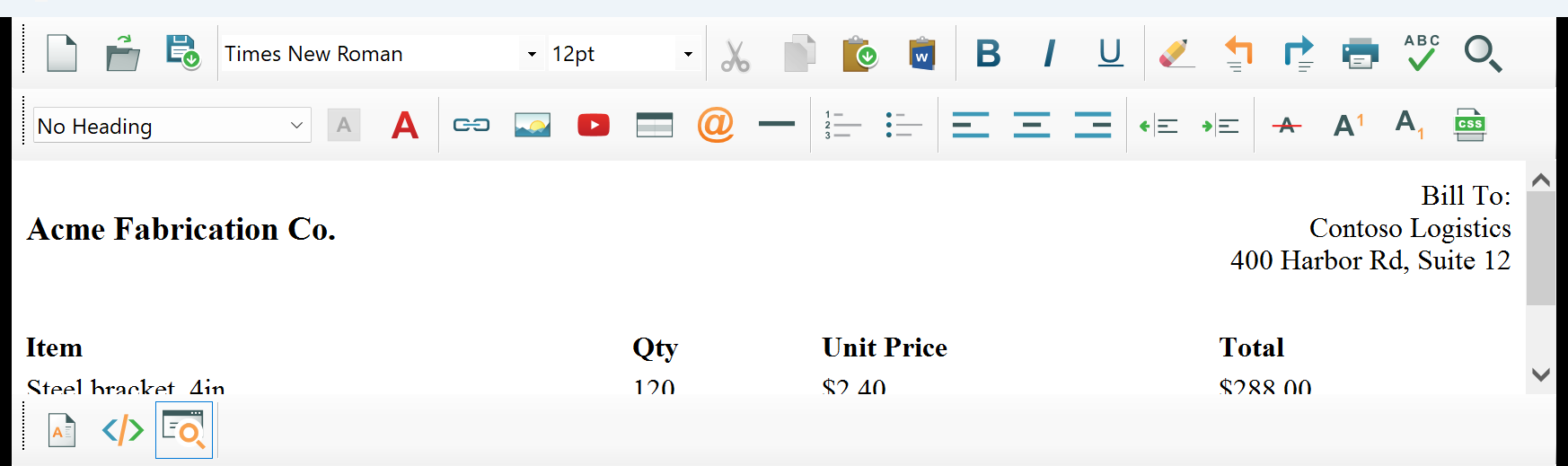The image size is (1568, 466).
Task: Align text left
Action: (x=971, y=125)
